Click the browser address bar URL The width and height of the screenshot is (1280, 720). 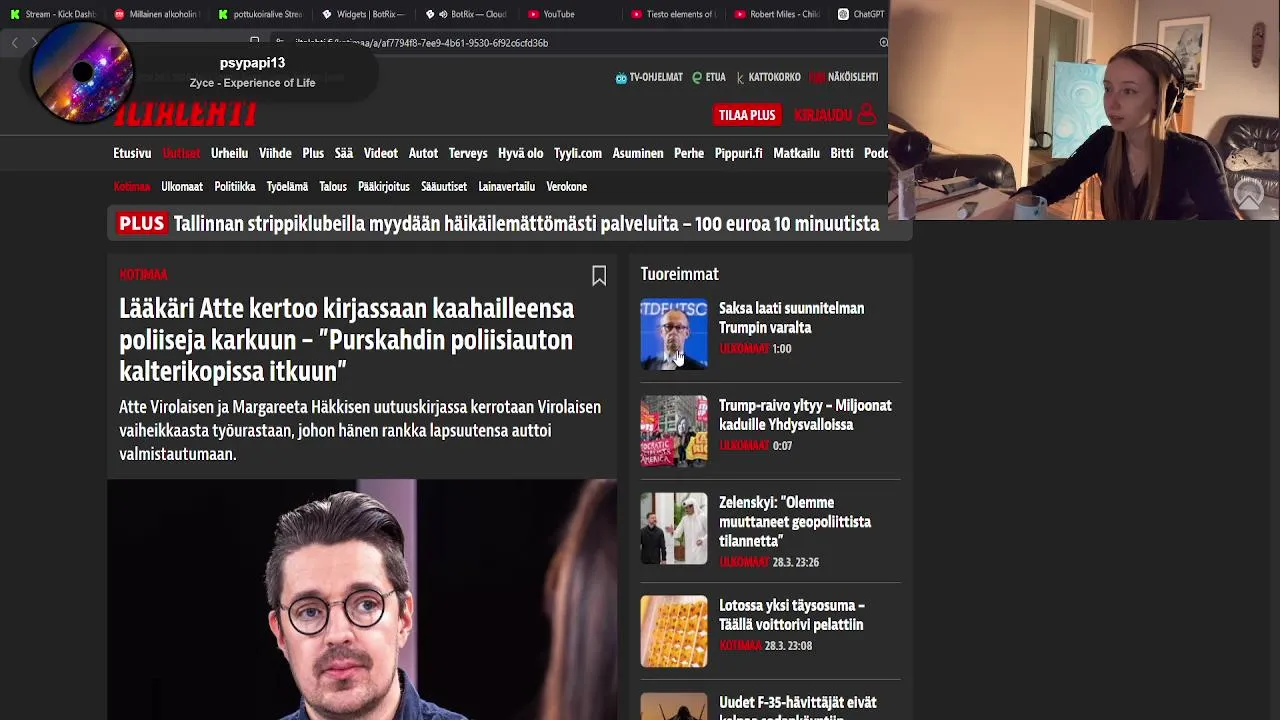click(x=421, y=43)
